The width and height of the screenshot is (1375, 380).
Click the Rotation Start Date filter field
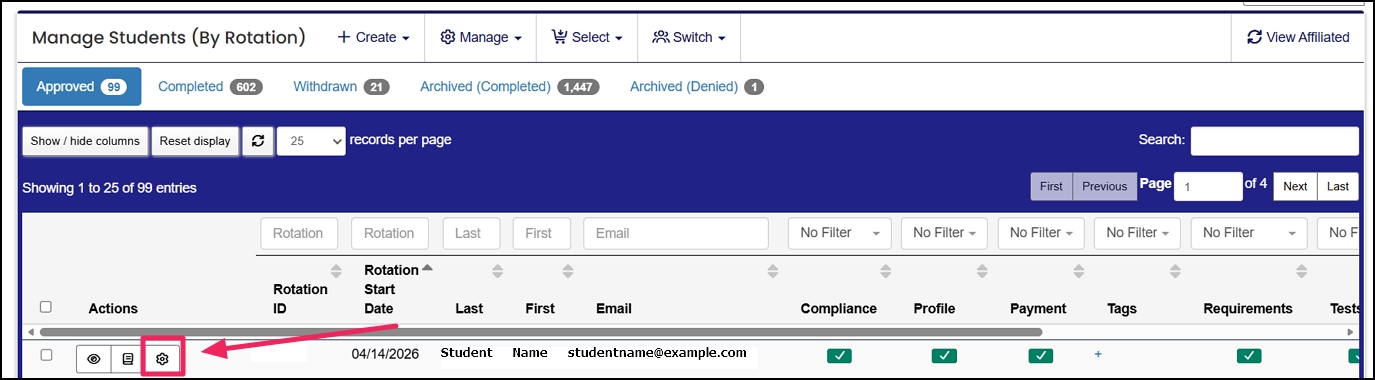(x=390, y=233)
